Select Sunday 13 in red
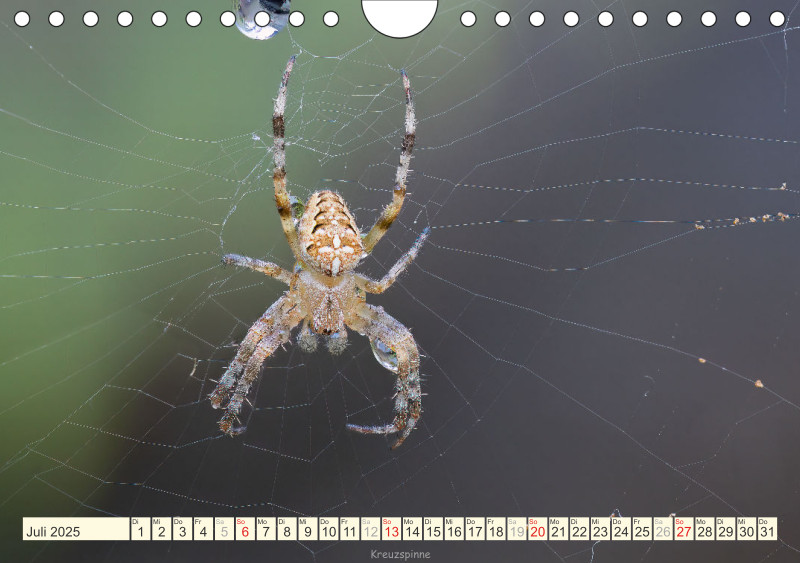Screen dimensions: 800x563 pos(391,529)
